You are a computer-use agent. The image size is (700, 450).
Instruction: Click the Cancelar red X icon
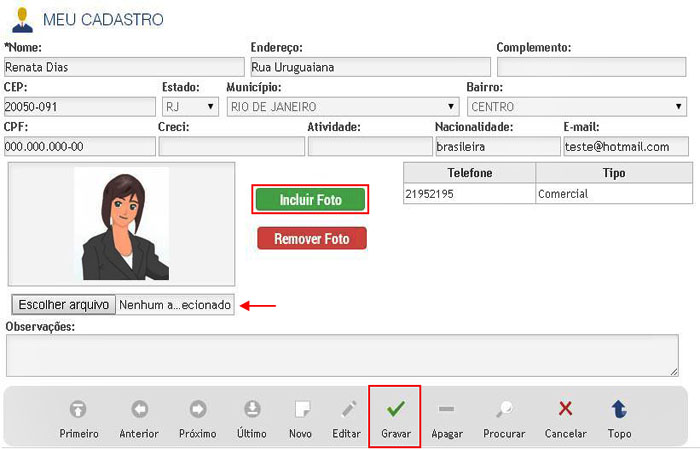coord(565,409)
